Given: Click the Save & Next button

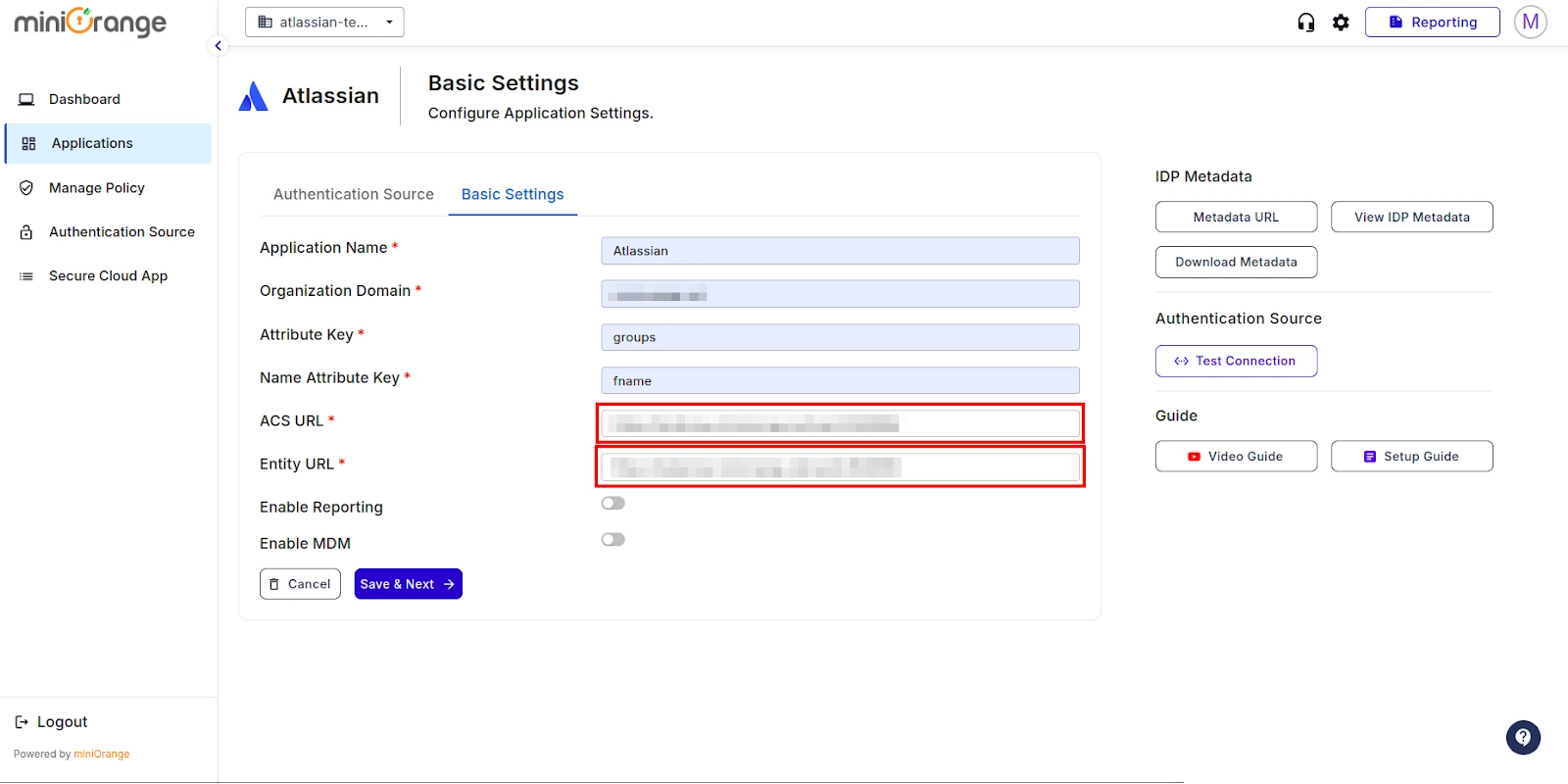Looking at the screenshot, I should [408, 584].
